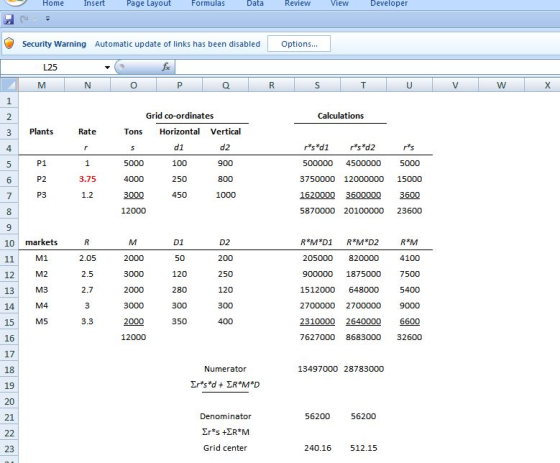Expand the Name Box dropdown arrow

[x=107, y=67]
